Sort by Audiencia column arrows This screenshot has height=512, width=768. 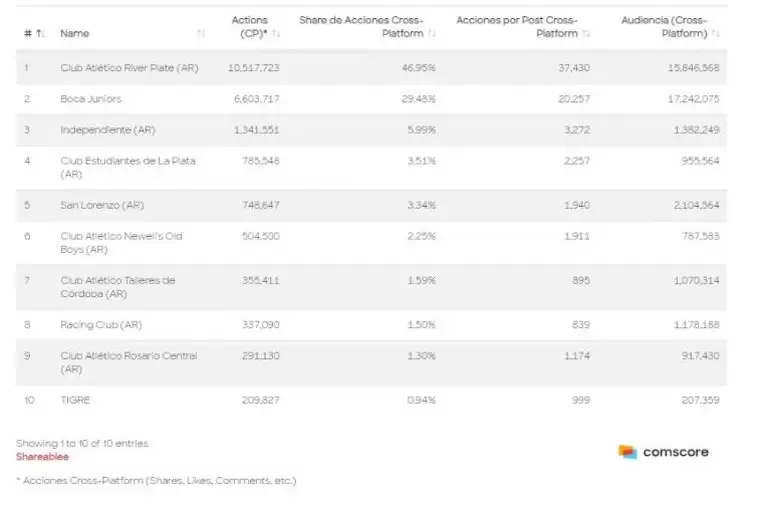coord(717,34)
